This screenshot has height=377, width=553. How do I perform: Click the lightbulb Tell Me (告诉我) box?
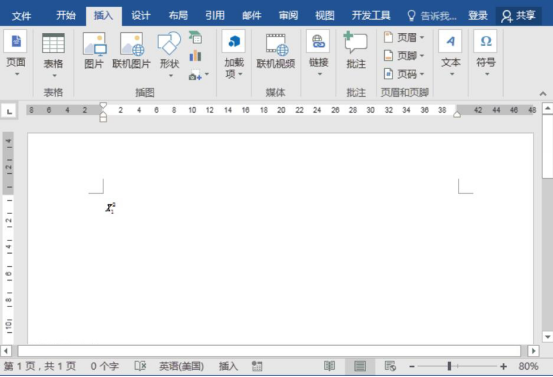point(432,16)
